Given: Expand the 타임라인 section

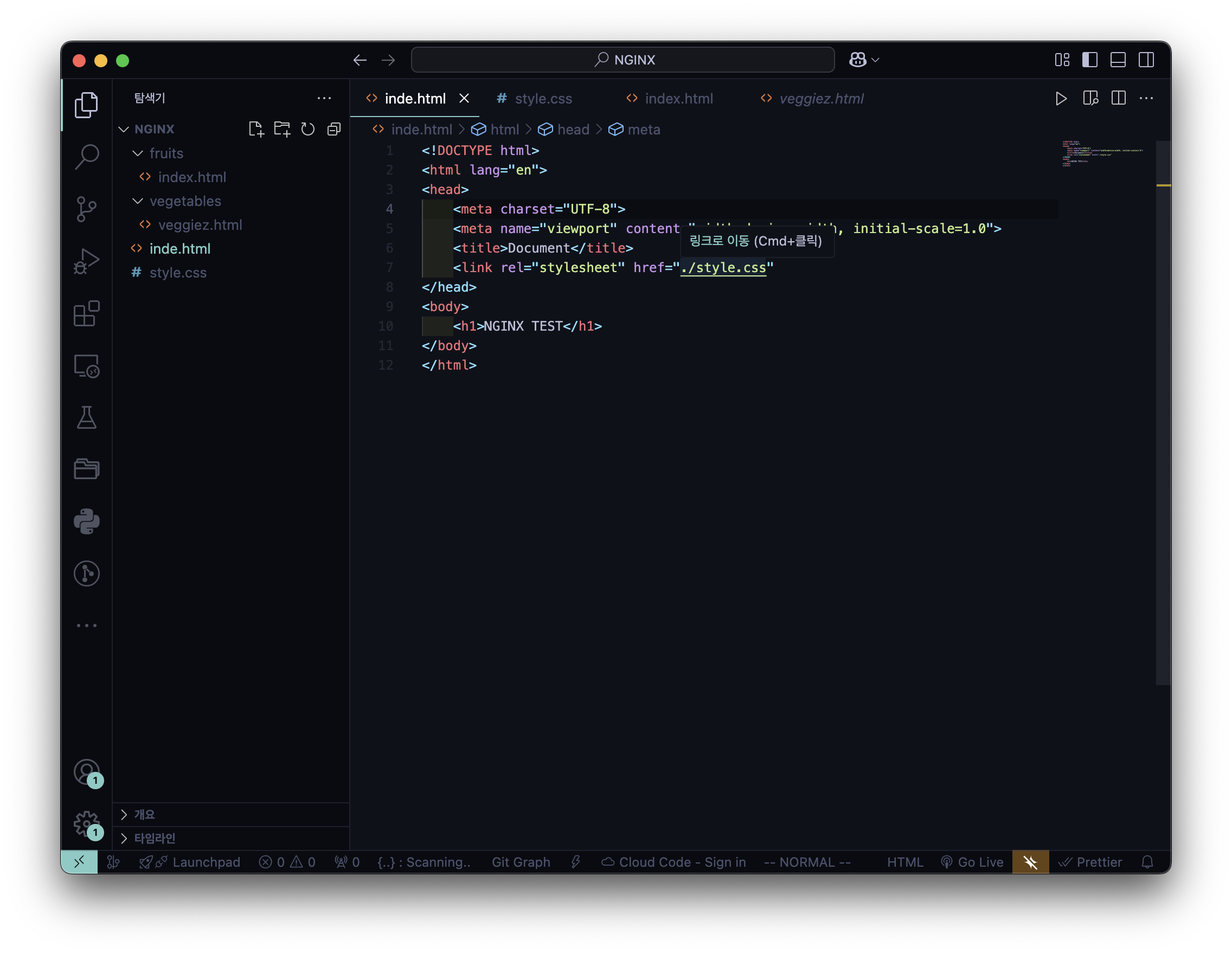Looking at the screenshot, I should coord(155,838).
